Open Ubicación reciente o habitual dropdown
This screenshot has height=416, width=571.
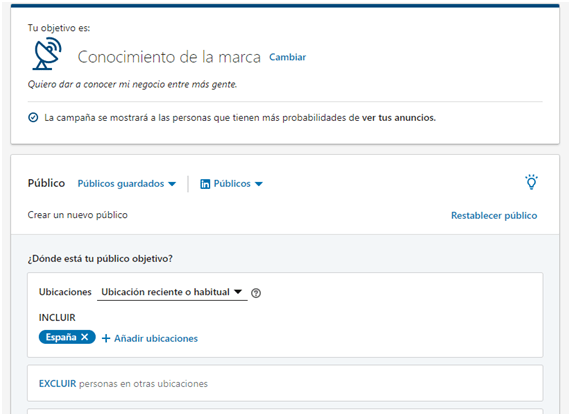tap(172, 292)
